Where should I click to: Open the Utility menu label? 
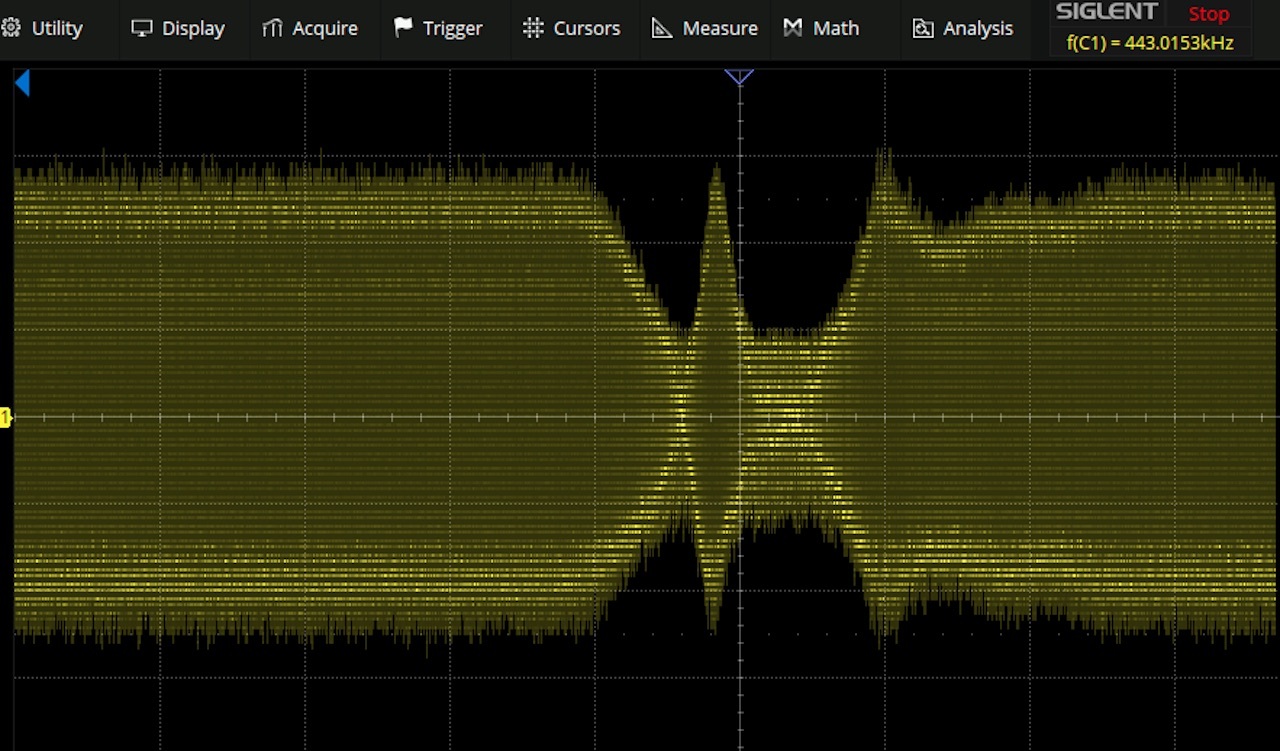click(x=57, y=28)
